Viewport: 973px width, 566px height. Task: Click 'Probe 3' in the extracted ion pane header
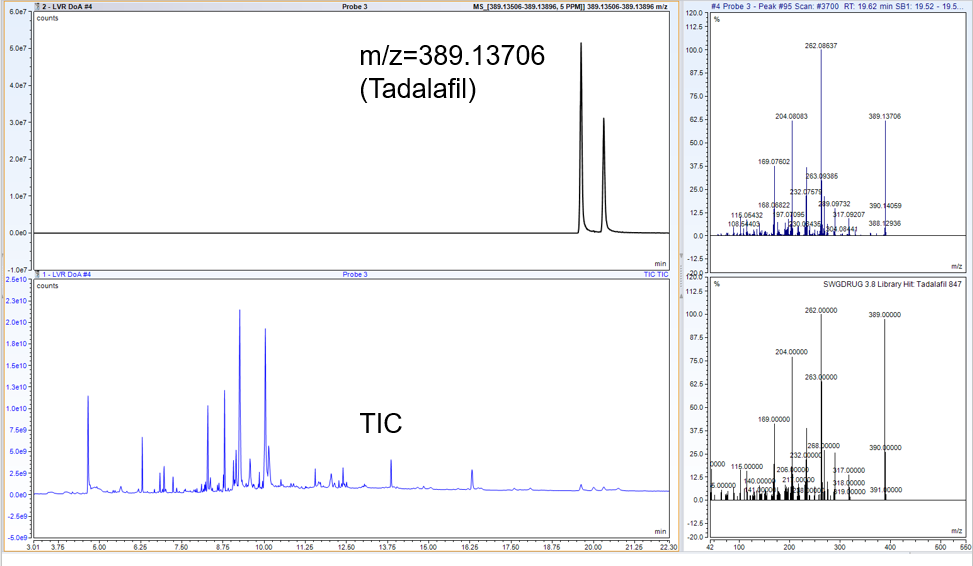point(355,6)
